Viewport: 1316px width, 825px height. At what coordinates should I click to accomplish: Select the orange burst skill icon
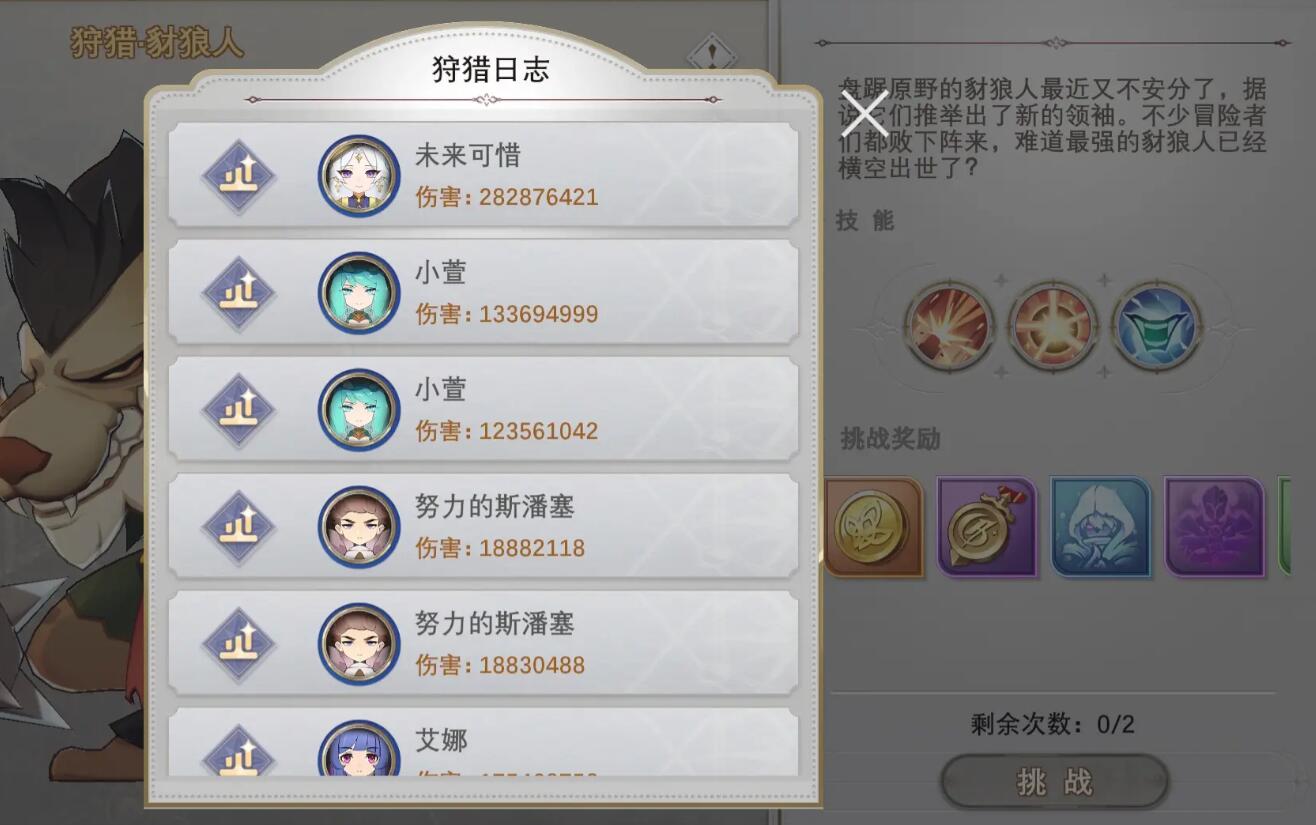coord(1053,326)
